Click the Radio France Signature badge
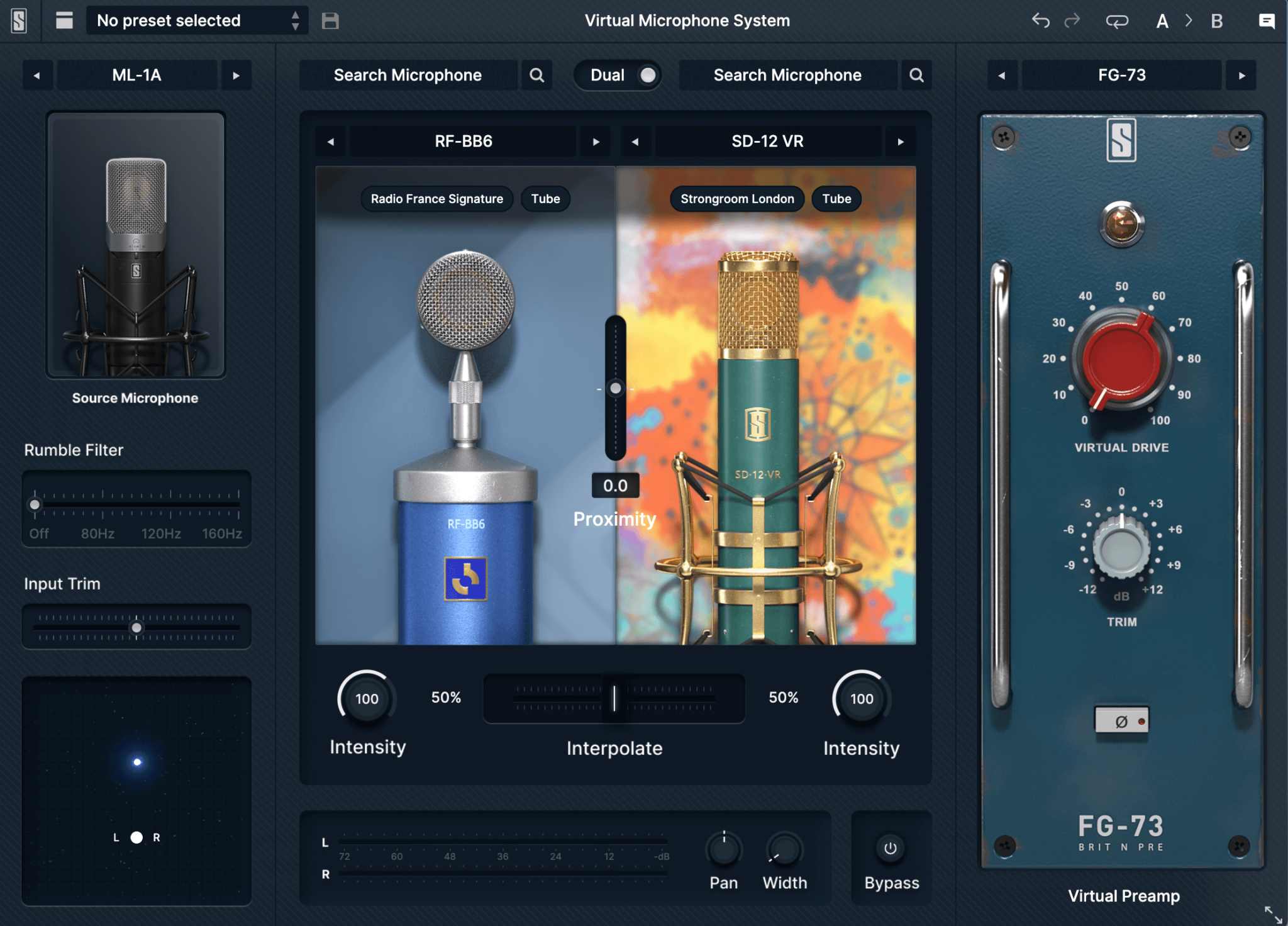Viewport: 1288px width, 926px height. [x=436, y=199]
